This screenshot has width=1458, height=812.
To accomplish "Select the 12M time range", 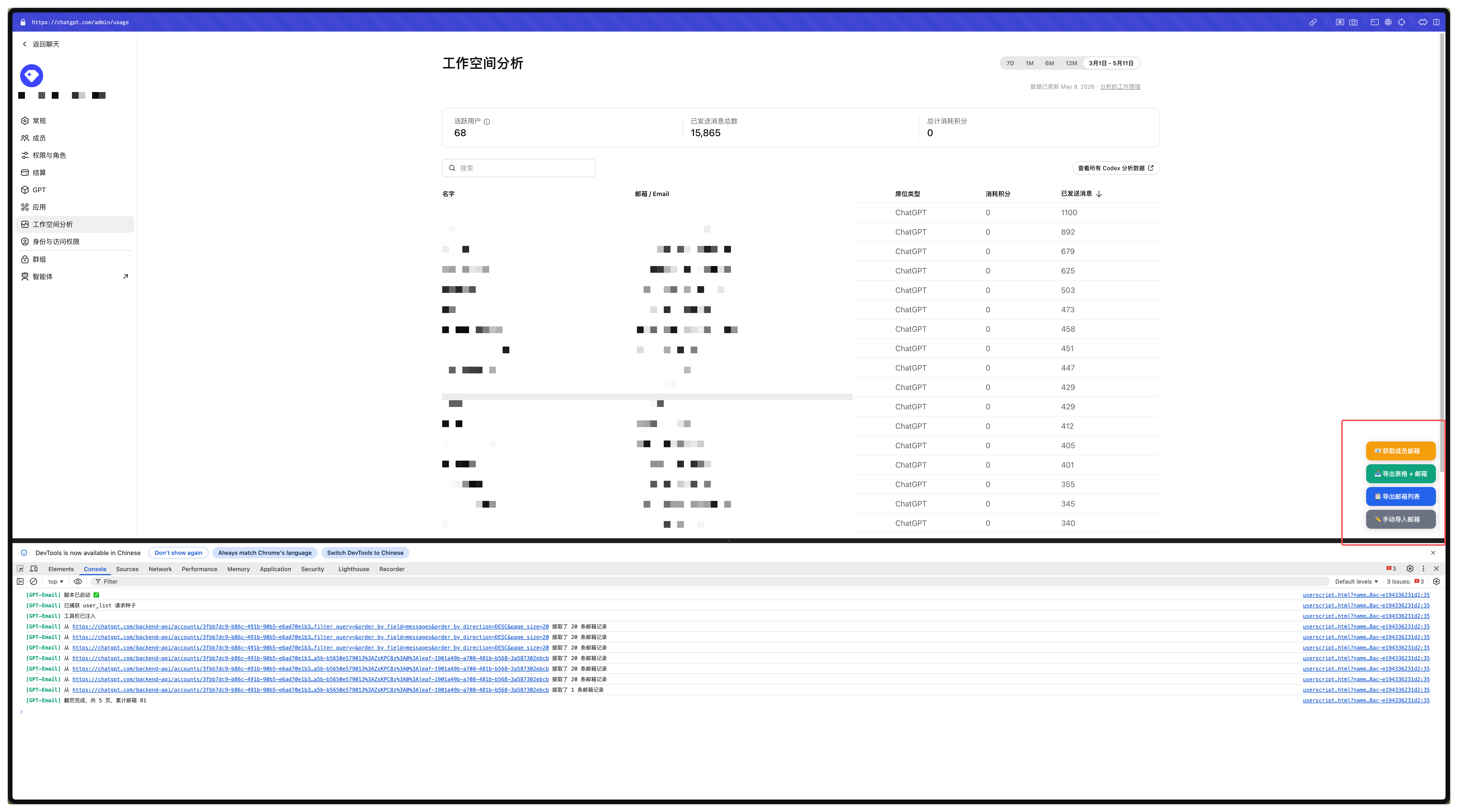I will pos(1071,63).
